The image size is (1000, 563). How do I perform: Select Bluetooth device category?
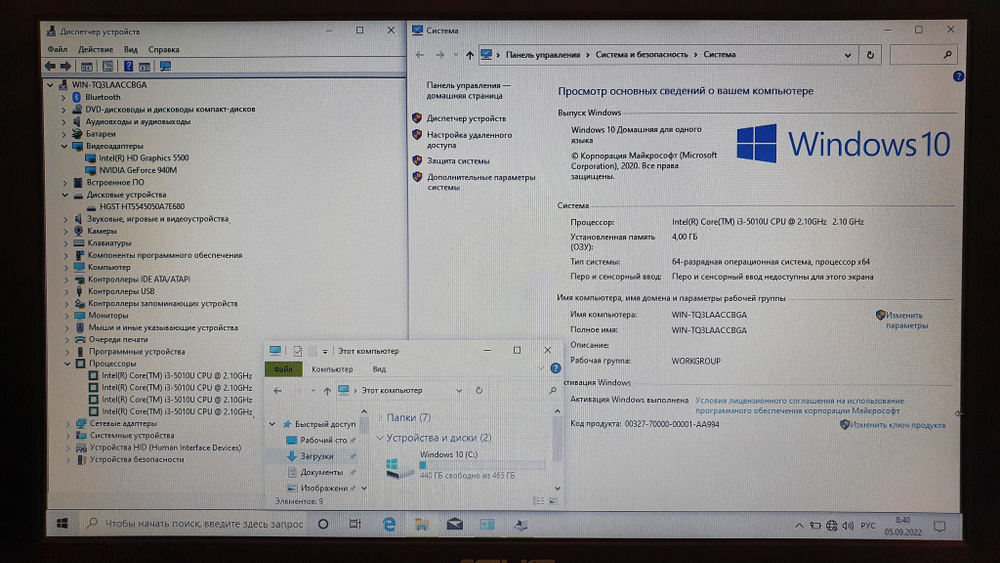[102, 97]
